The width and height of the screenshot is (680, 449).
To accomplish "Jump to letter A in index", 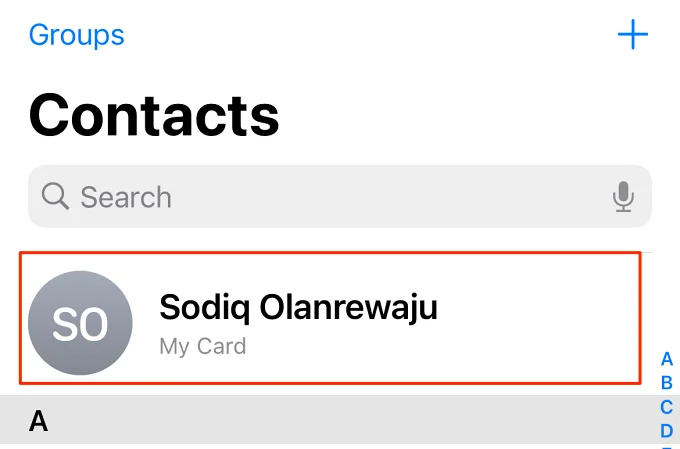I will (x=667, y=359).
